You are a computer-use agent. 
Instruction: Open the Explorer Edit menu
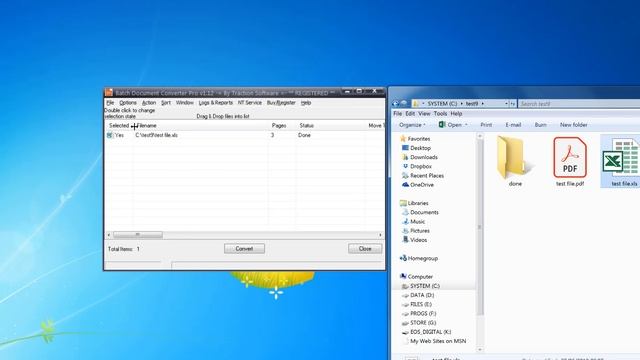click(410, 114)
